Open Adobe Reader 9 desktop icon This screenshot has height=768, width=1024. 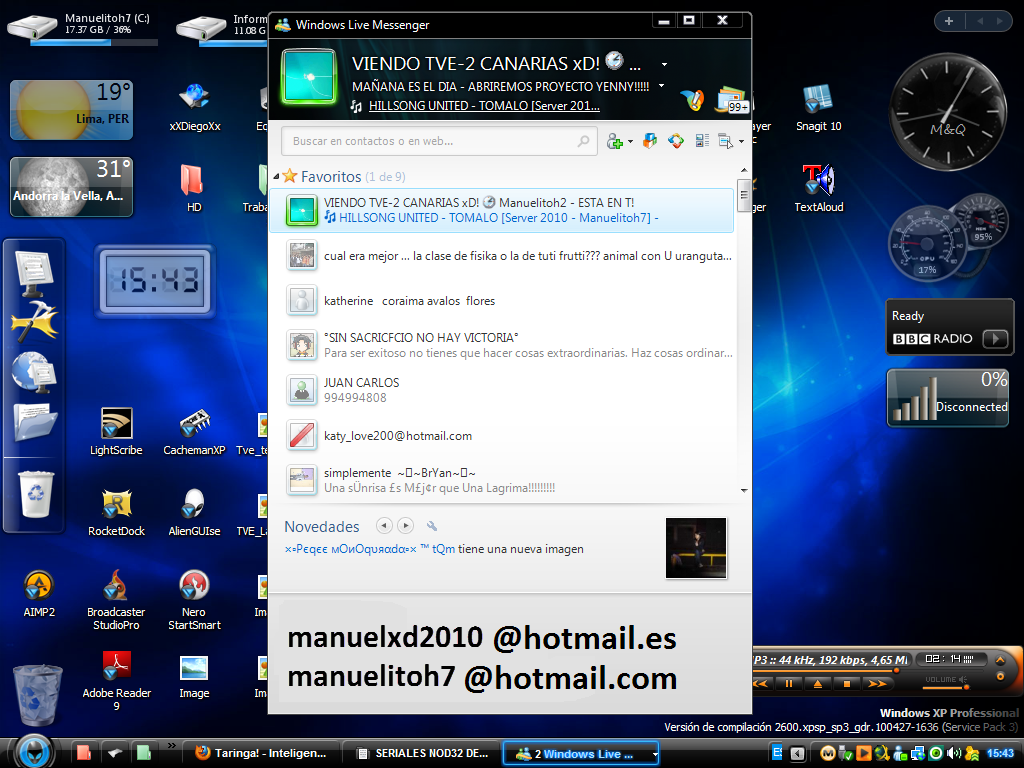116,680
